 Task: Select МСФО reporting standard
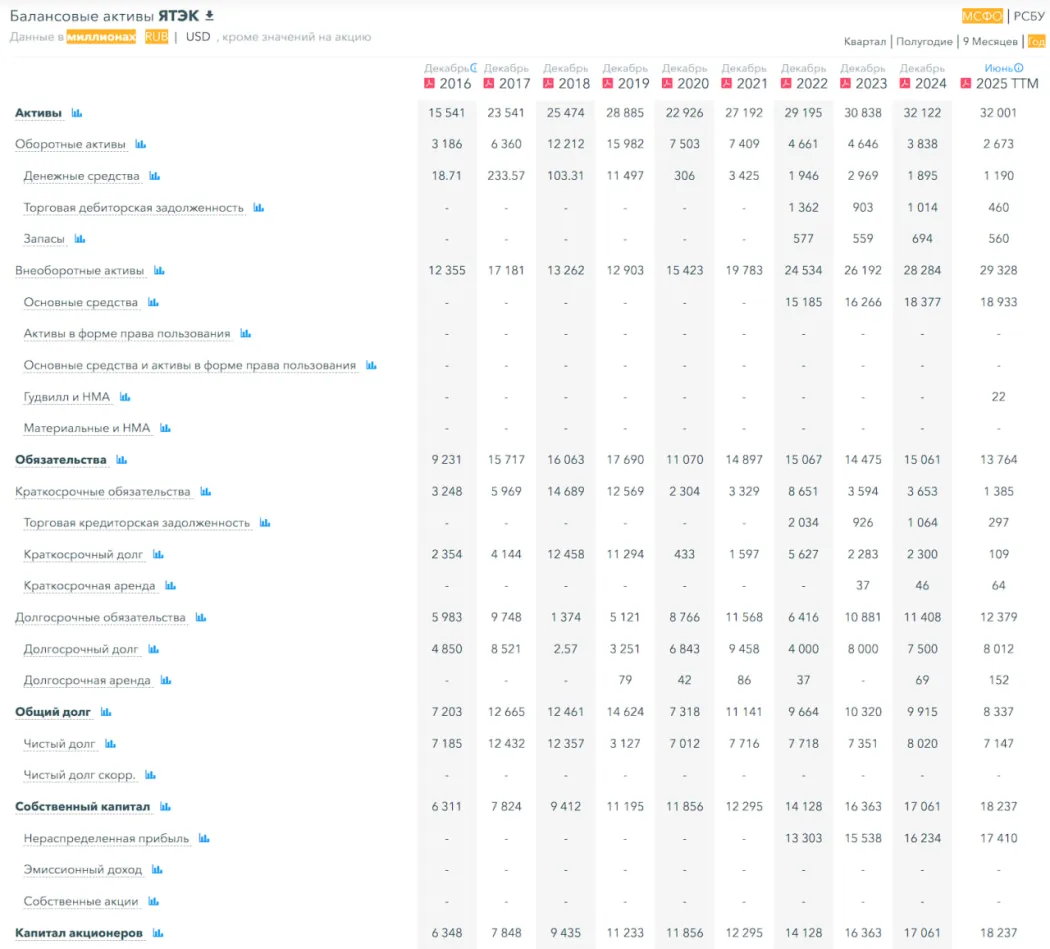pos(982,16)
